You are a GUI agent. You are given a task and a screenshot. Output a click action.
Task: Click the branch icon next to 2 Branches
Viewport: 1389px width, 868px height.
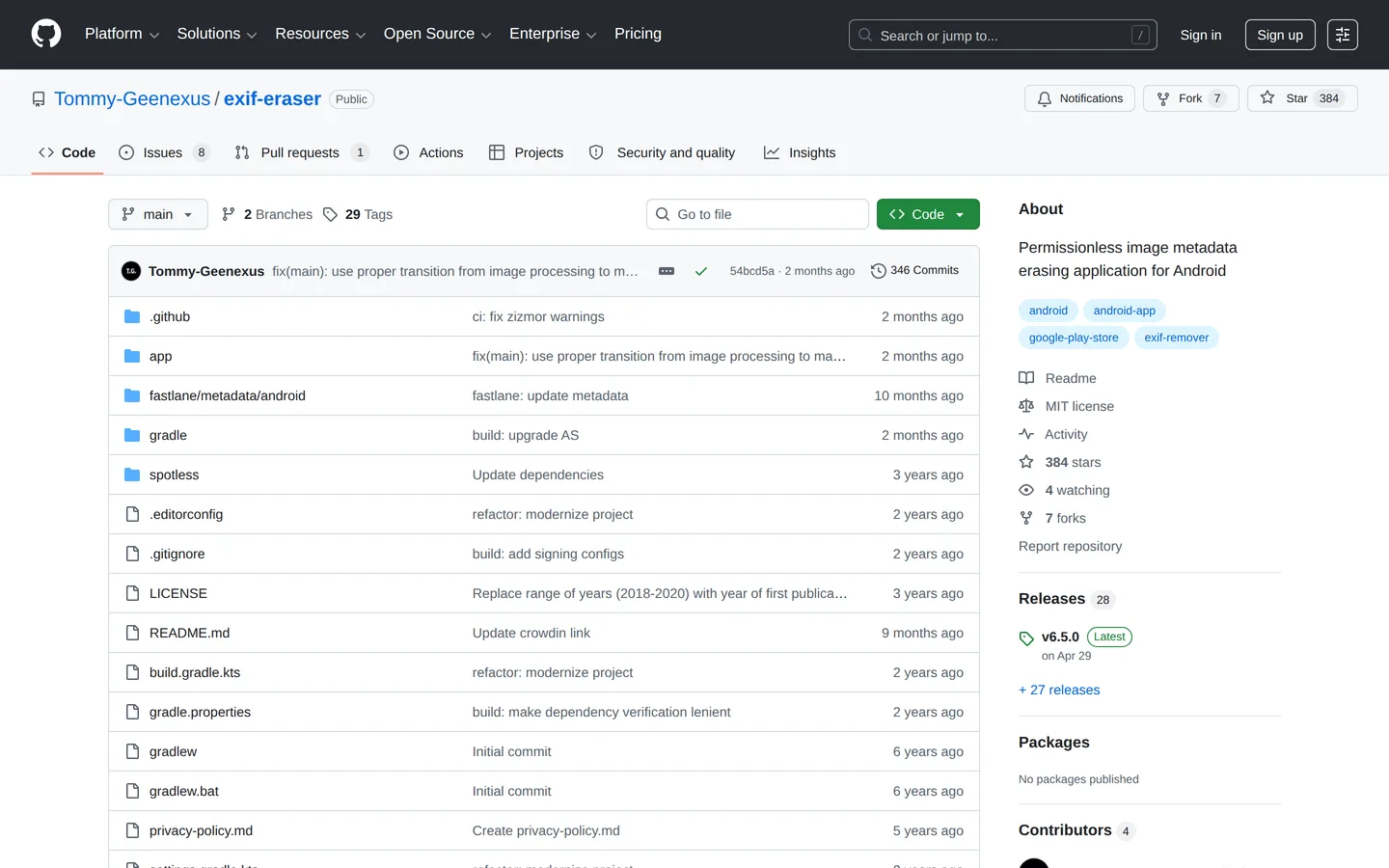(x=229, y=214)
